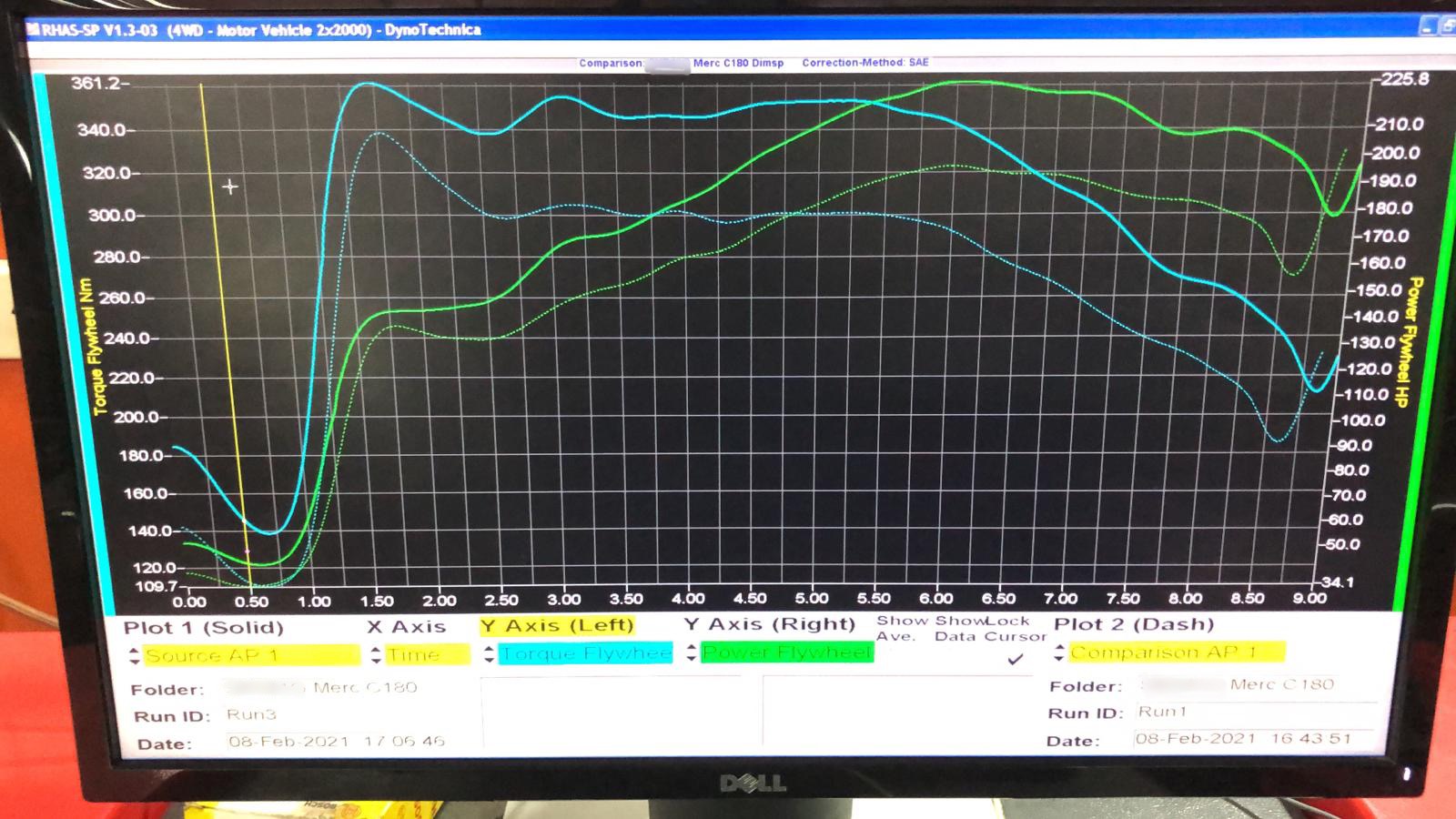This screenshot has width=1456, height=819.
Task: Click the Correction-Method: SAE text
Action: [865, 63]
